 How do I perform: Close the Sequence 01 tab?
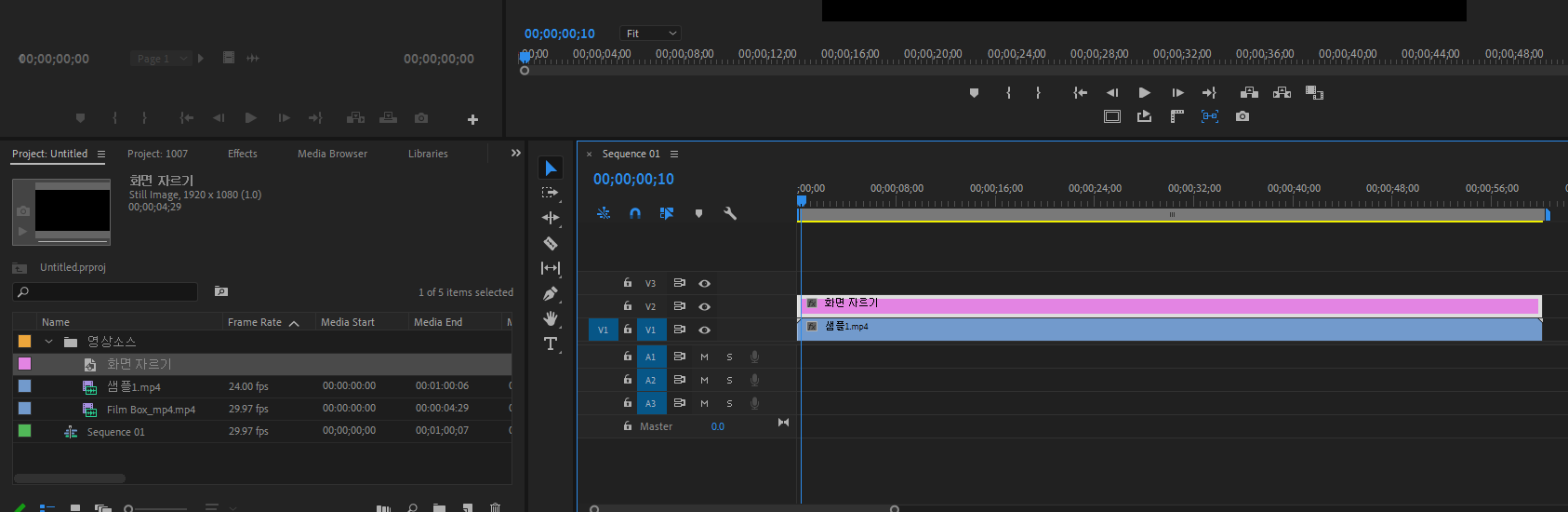point(589,155)
